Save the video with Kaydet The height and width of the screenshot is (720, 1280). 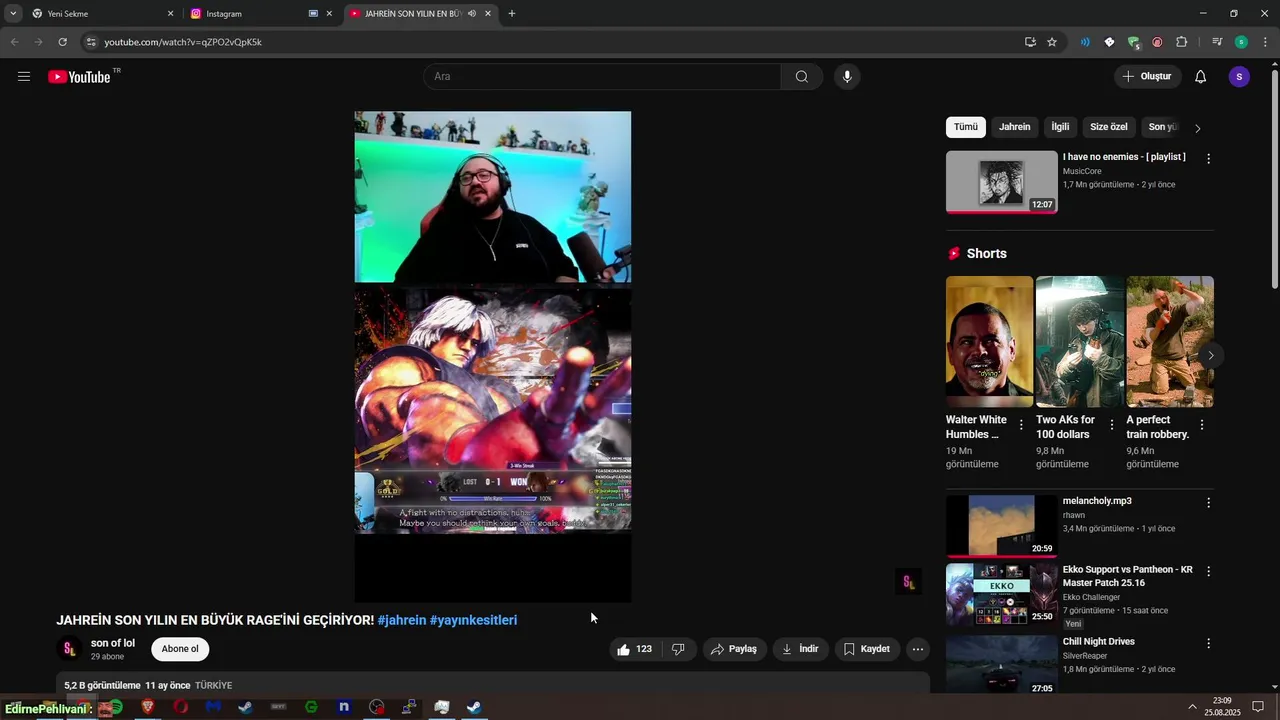[867, 649]
